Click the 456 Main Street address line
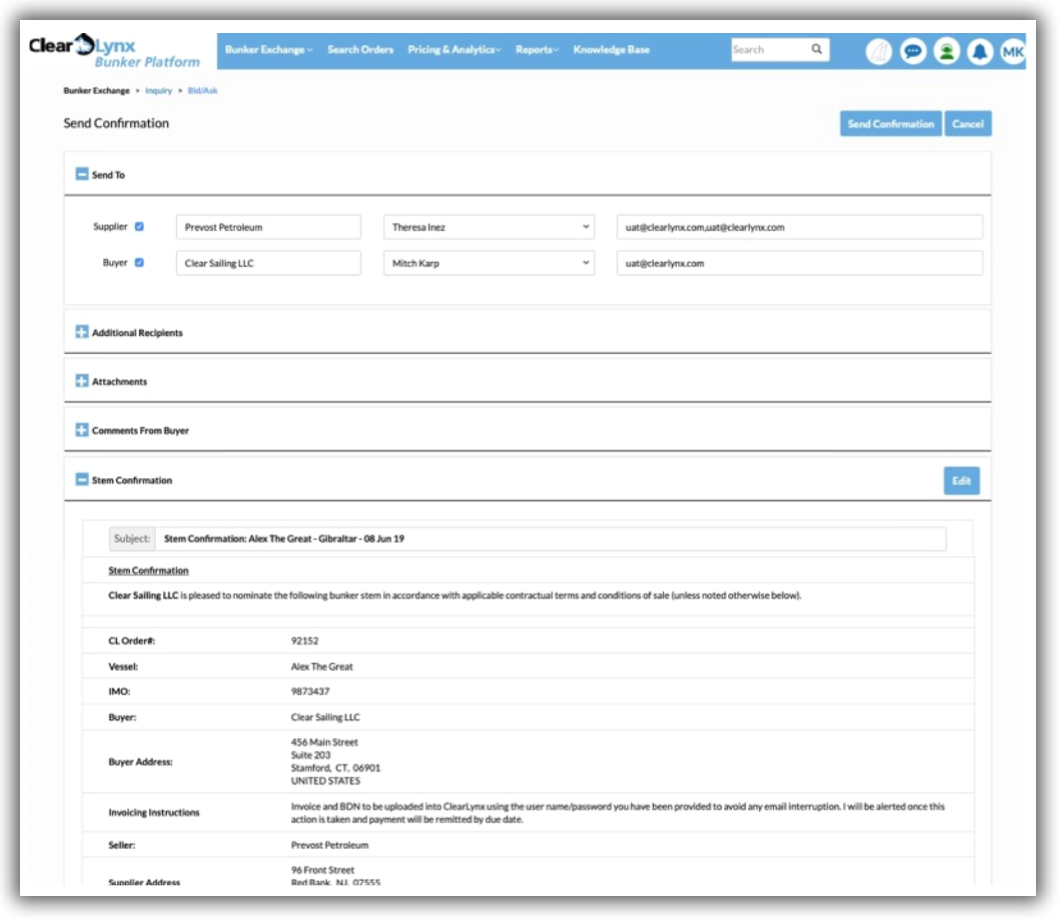Screen dimensions: 1064x921 324,743
